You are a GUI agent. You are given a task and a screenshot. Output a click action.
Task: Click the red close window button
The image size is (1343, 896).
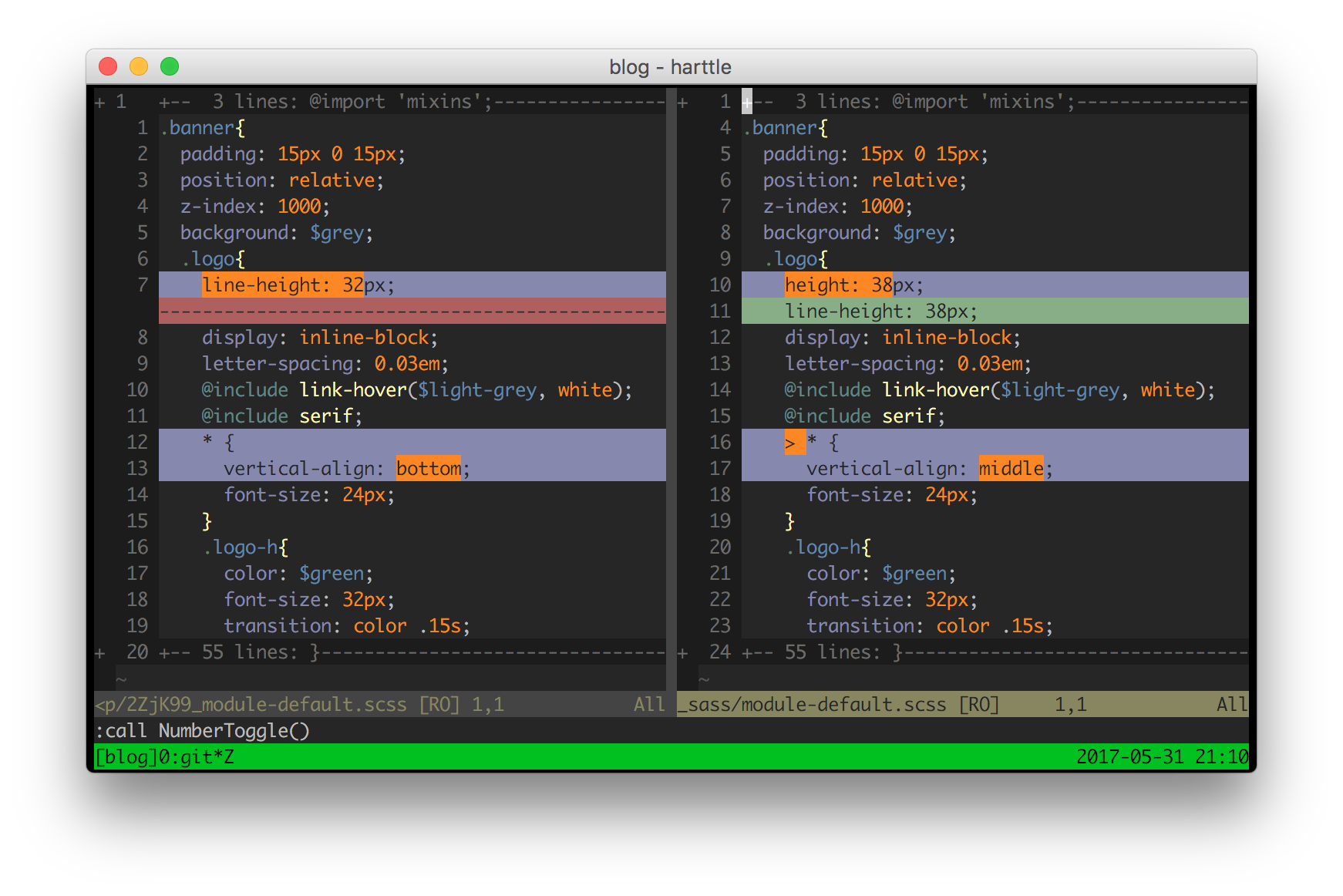(x=108, y=67)
